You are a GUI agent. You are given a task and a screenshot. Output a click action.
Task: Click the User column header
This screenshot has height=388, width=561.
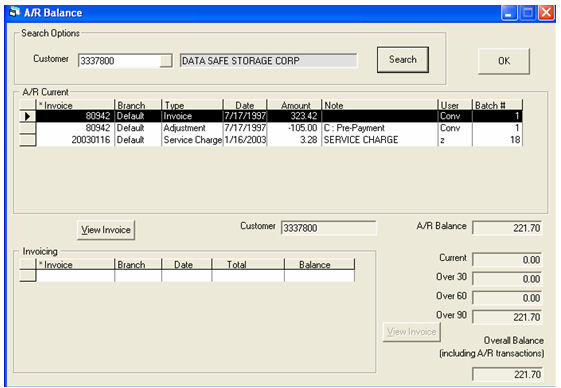point(455,105)
